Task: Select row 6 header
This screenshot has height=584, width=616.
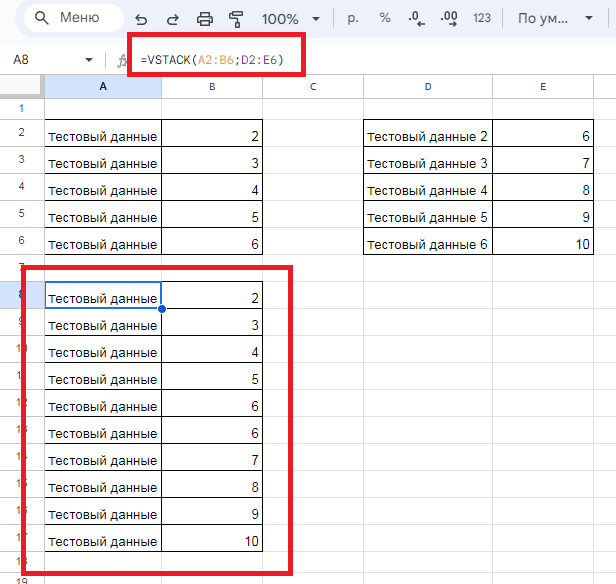Action: 22,240
